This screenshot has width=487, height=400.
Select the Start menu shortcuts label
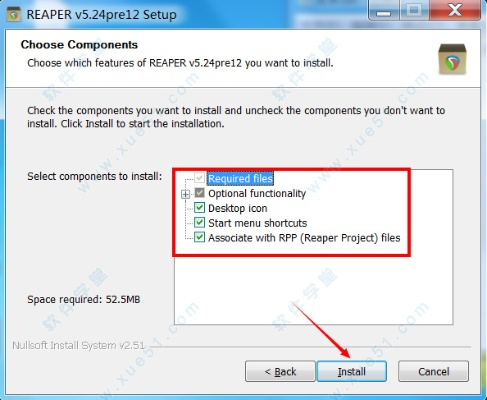click(258, 223)
